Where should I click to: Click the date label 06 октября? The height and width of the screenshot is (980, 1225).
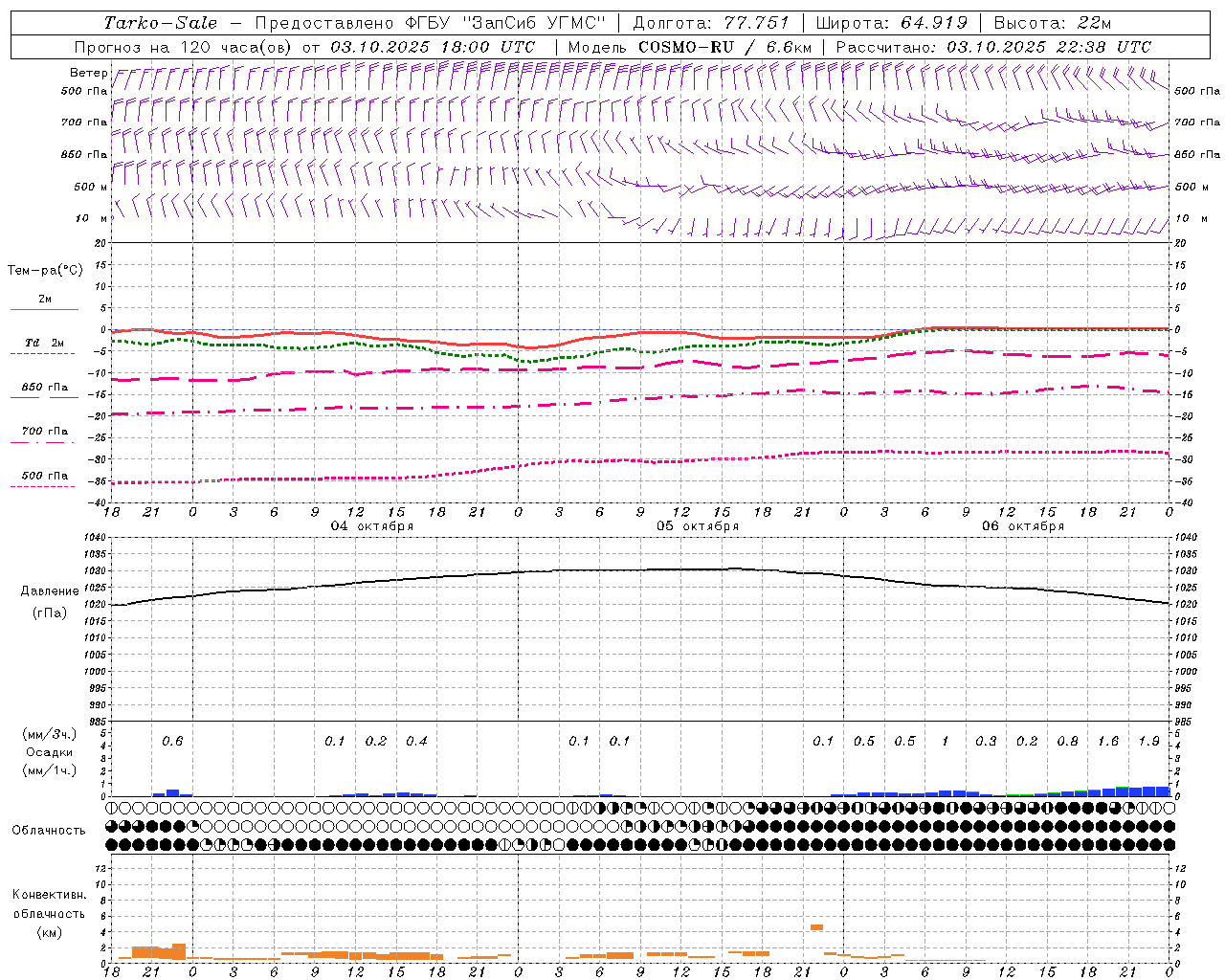point(1023,526)
